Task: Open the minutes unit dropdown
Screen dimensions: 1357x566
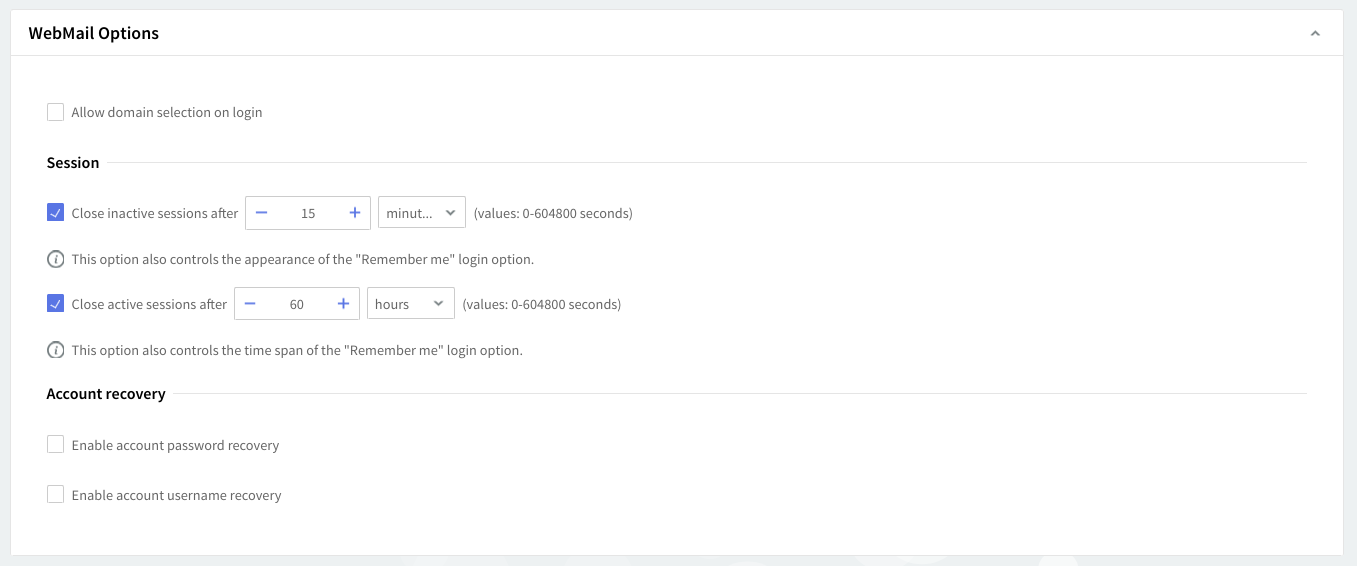Action: pos(421,213)
